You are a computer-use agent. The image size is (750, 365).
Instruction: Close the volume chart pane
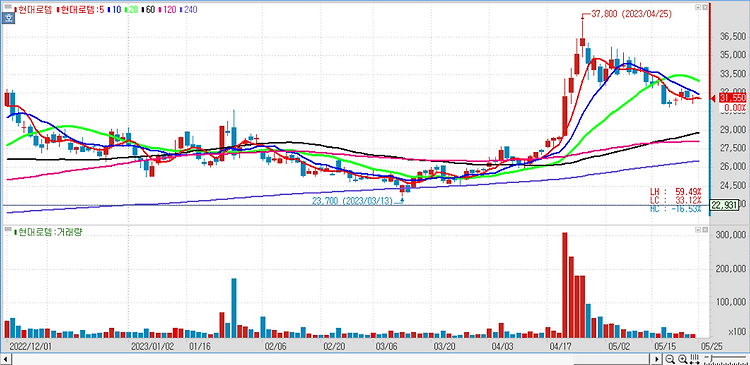click(x=705, y=231)
